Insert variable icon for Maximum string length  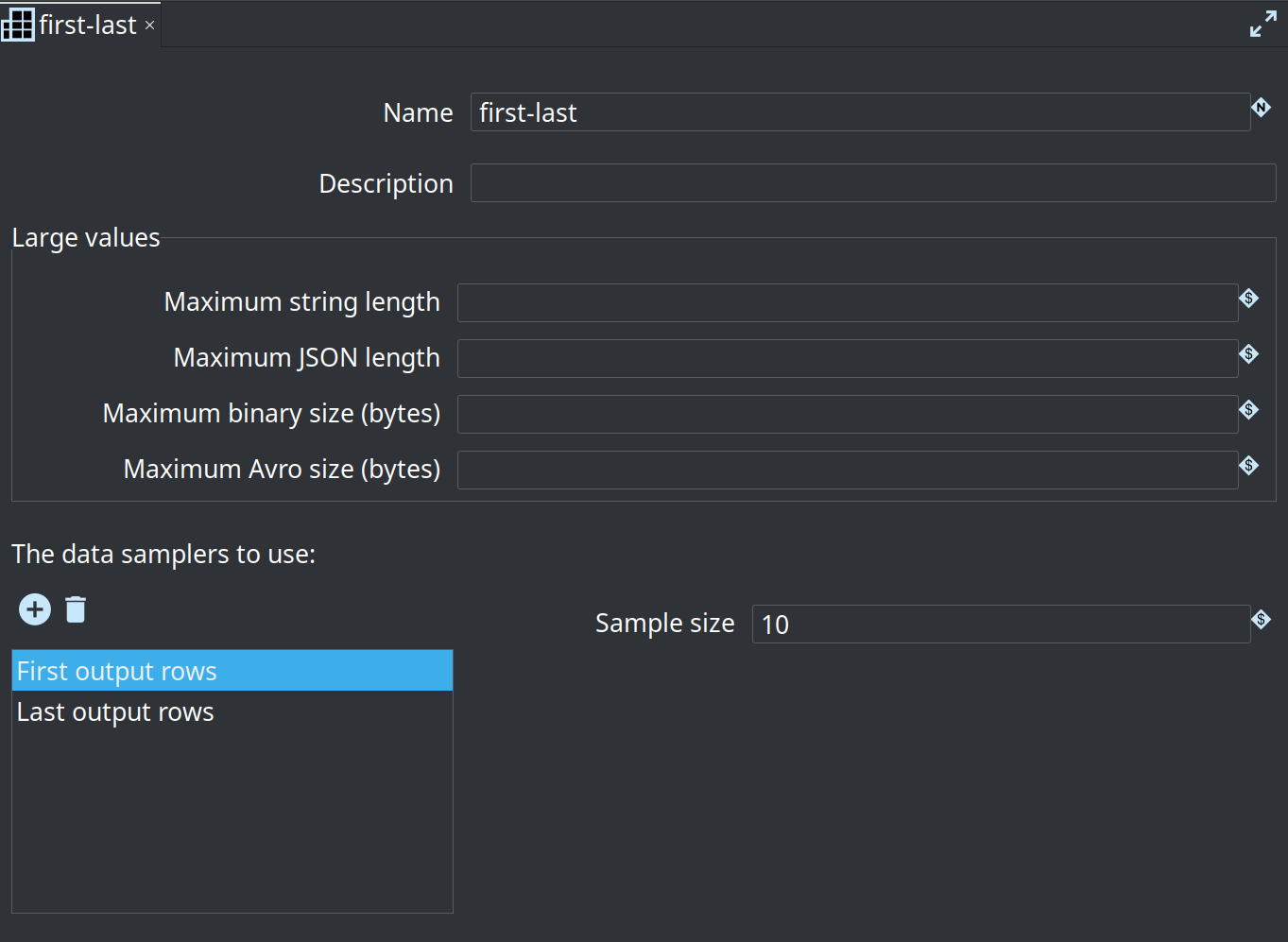(1249, 299)
